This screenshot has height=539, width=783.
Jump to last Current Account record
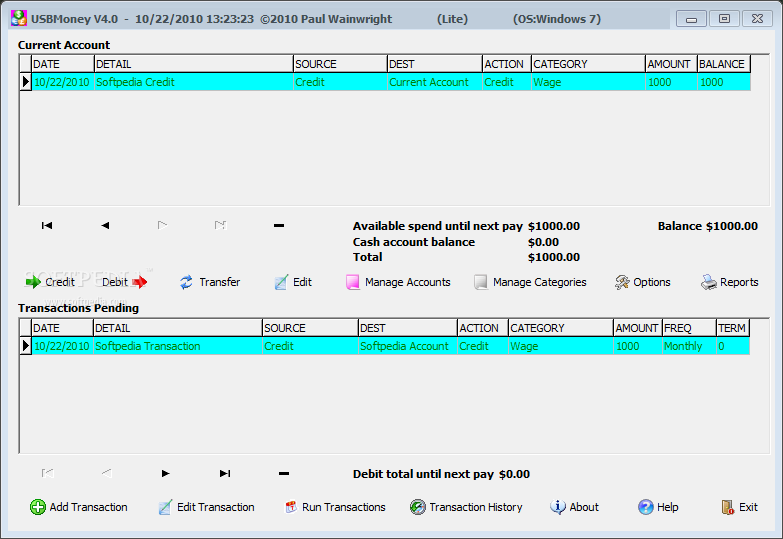click(x=220, y=225)
